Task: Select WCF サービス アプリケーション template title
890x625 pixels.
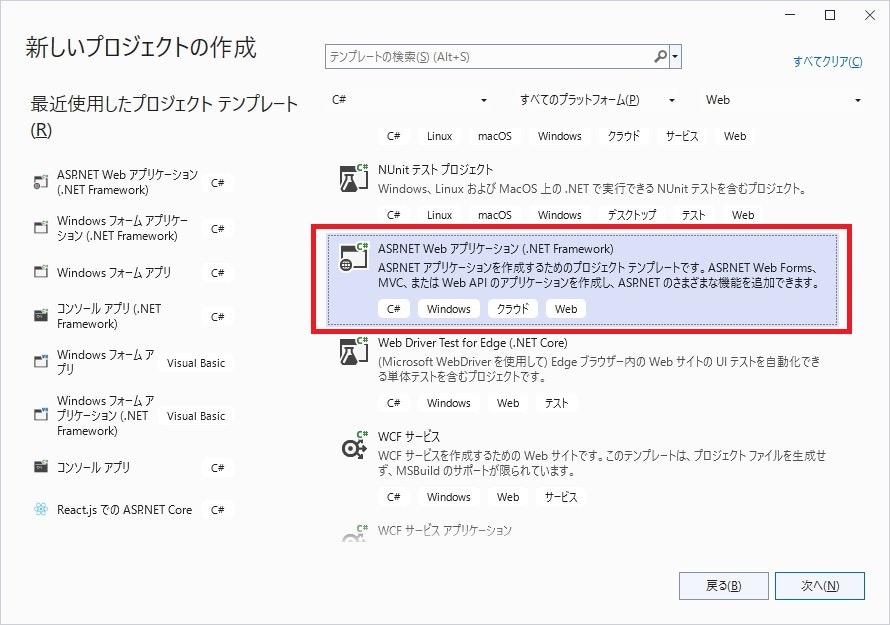Action: pos(444,530)
